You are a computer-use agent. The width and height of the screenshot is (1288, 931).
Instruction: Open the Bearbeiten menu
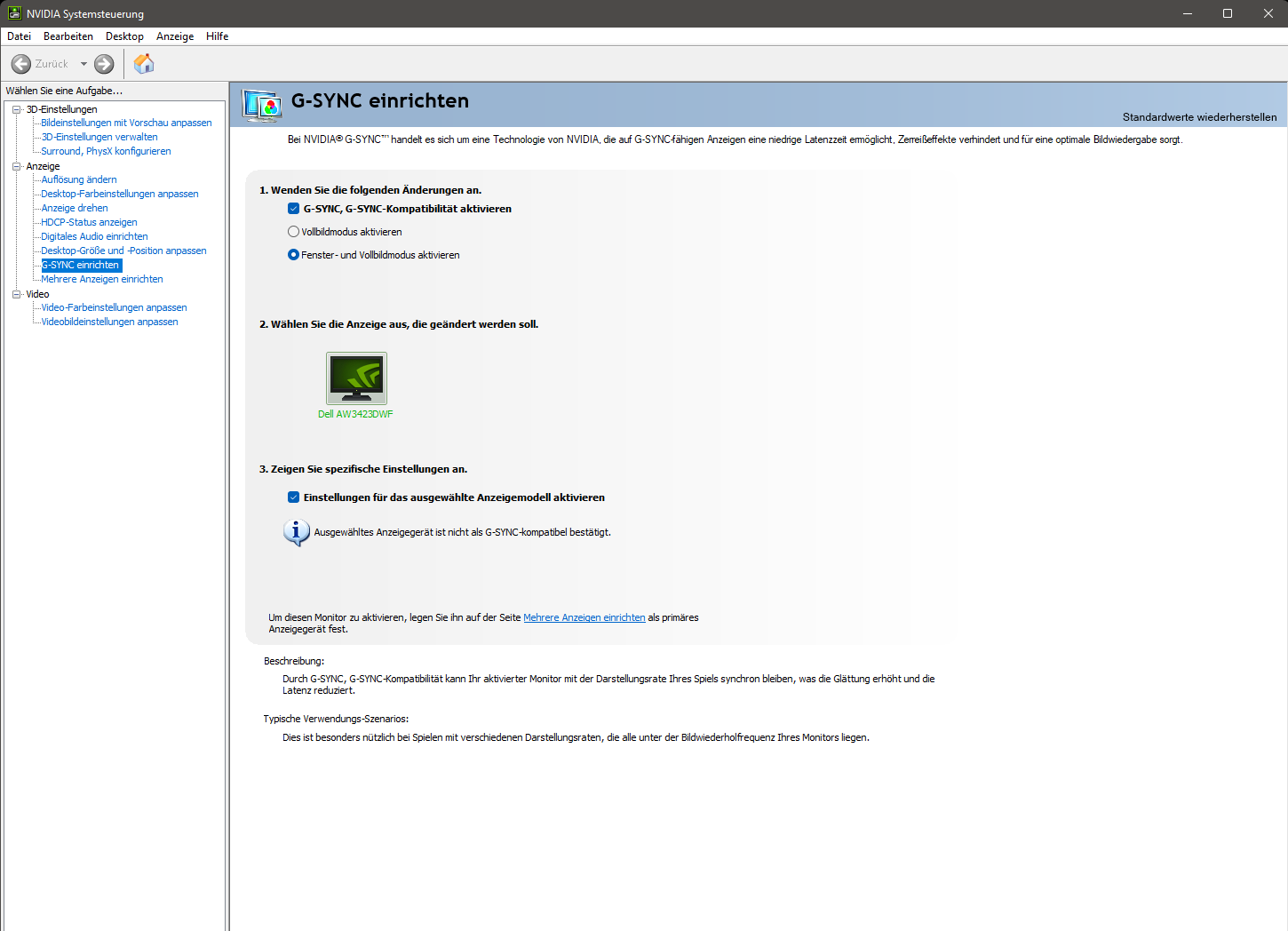pos(68,36)
